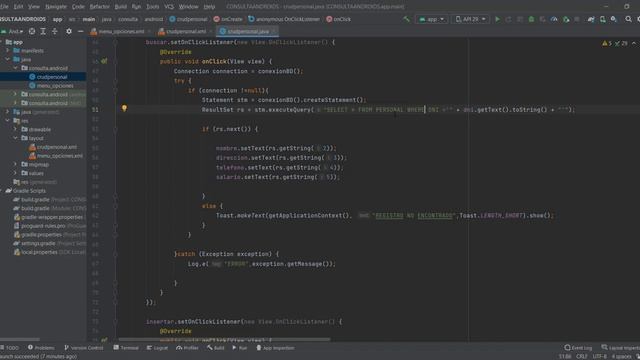Viewport: 640px width, 360px height.
Task: Open the VCS menu
Action: [169, 7]
